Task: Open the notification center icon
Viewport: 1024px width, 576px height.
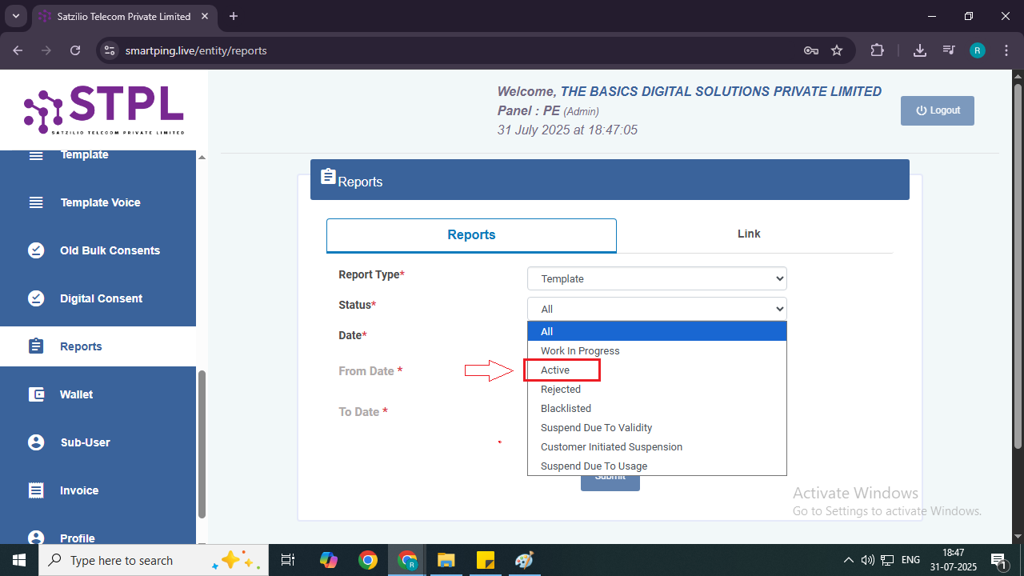Action: [x=998, y=560]
